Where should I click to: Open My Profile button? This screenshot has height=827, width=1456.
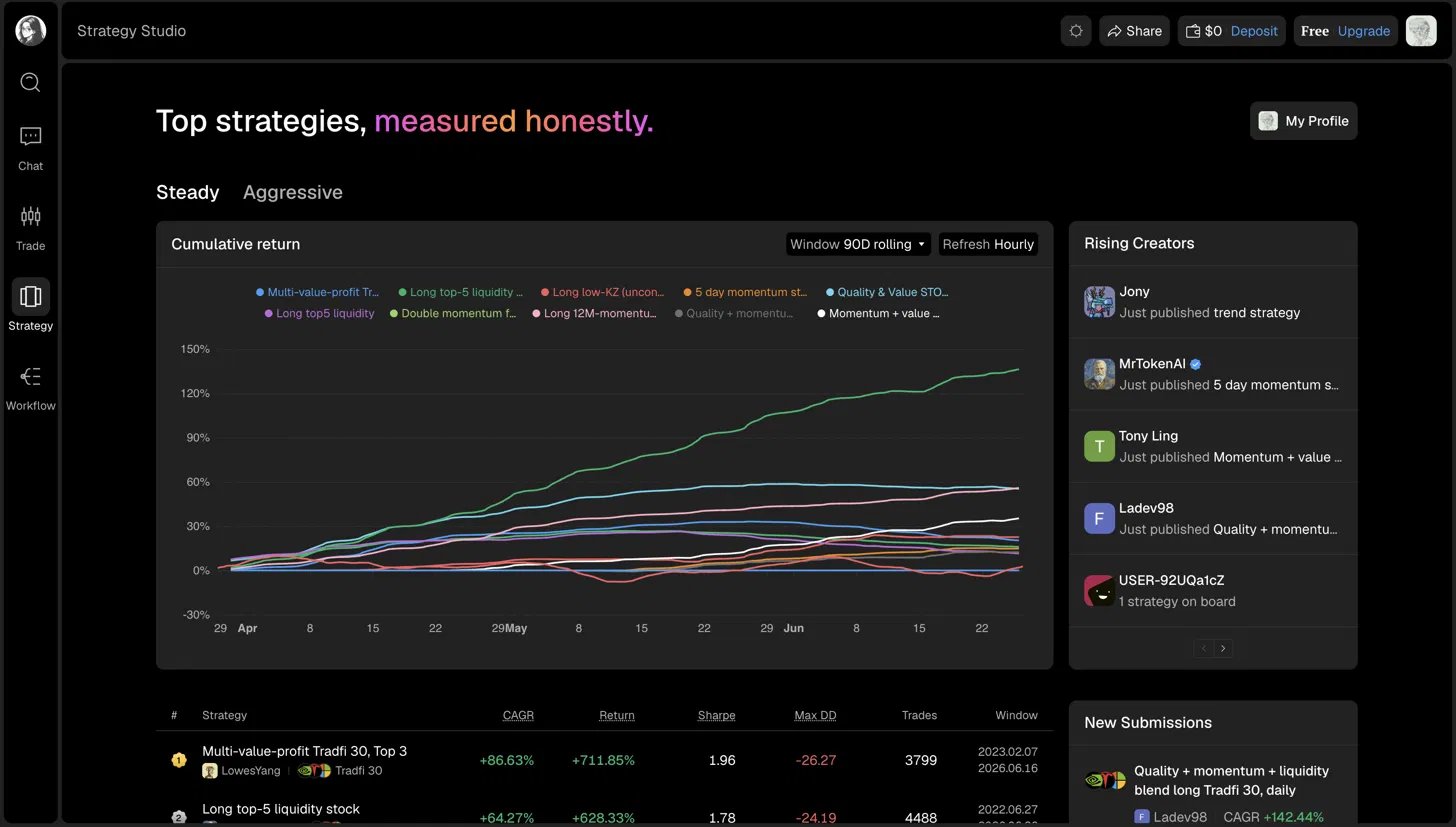(1304, 121)
